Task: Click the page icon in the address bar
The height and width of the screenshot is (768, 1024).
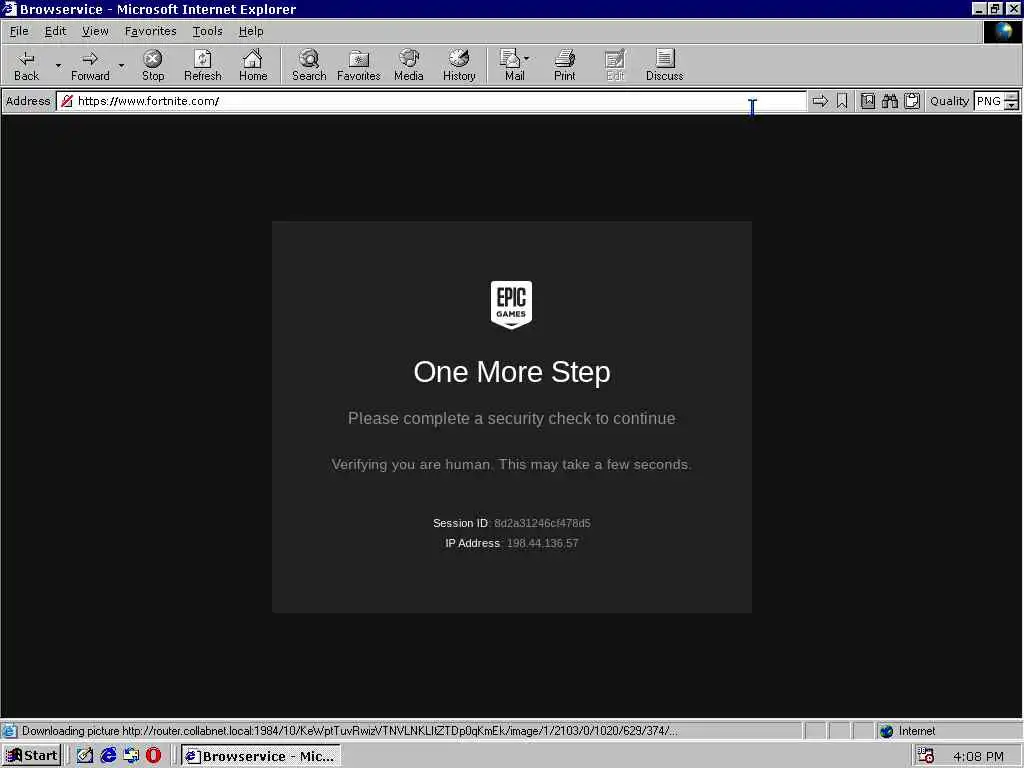Action: [x=67, y=101]
